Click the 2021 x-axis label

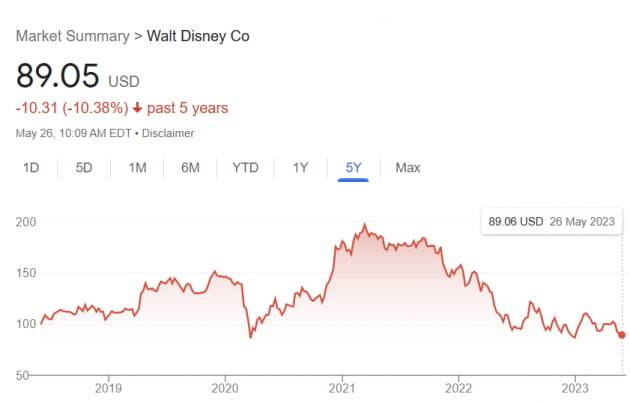point(342,387)
